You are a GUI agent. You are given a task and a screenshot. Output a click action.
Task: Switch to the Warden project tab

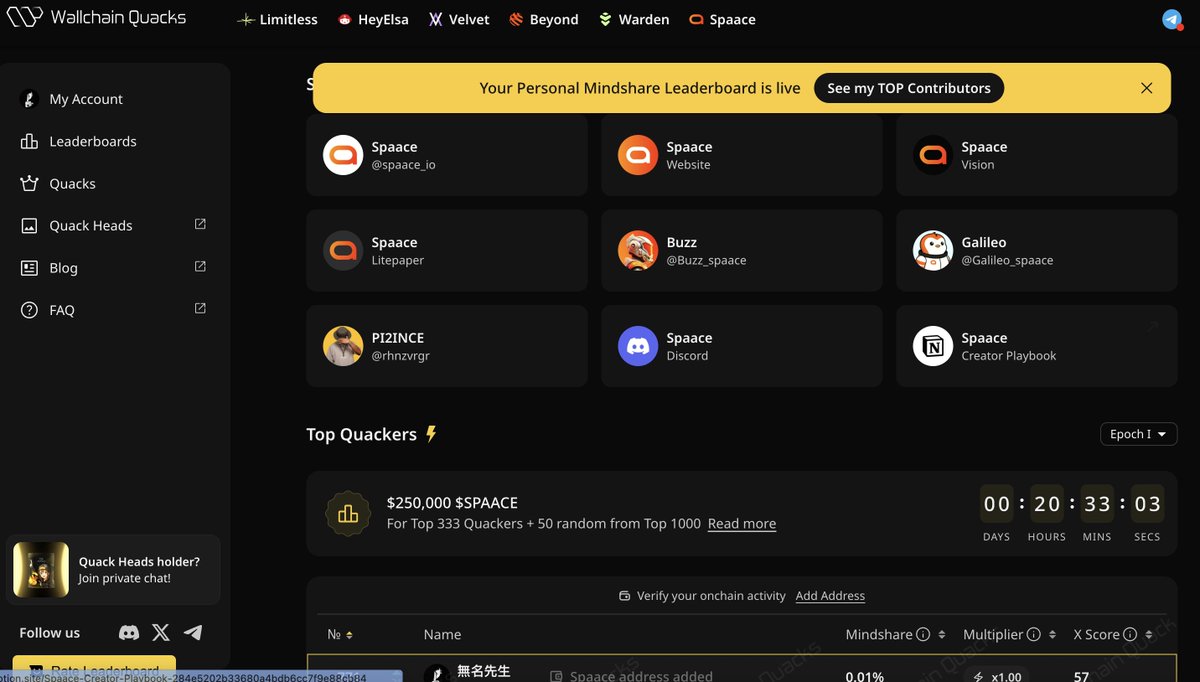(634, 19)
